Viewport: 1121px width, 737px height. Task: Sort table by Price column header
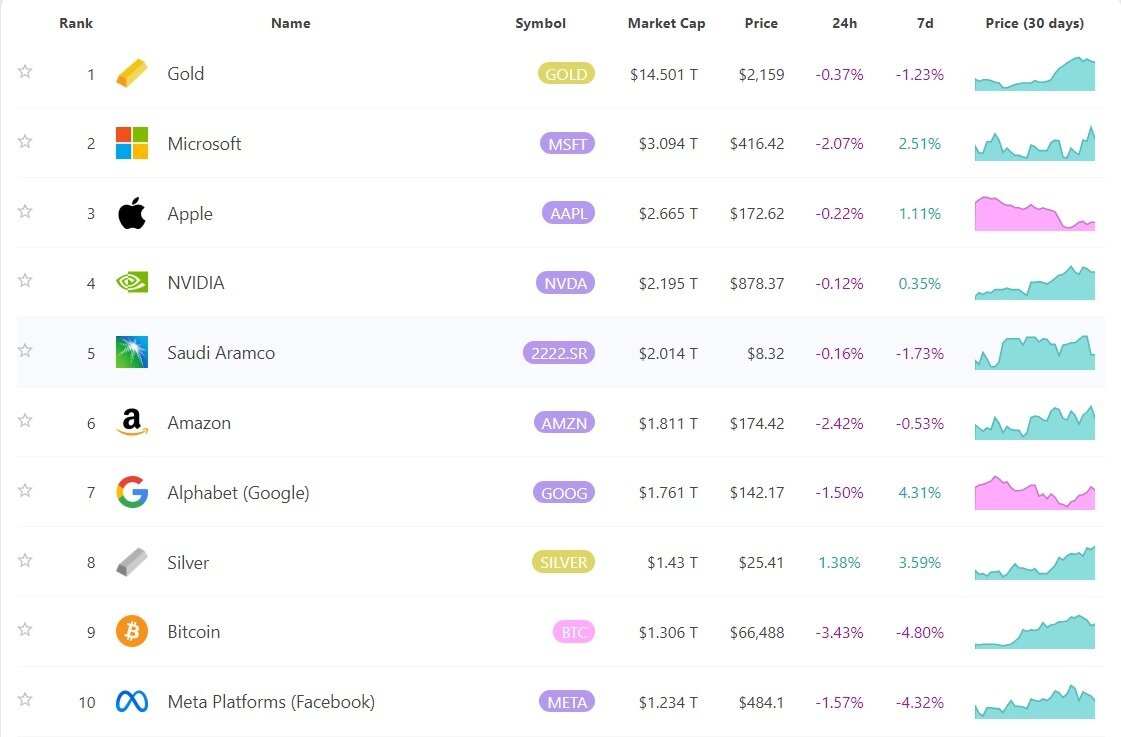[x=761, y=23]
